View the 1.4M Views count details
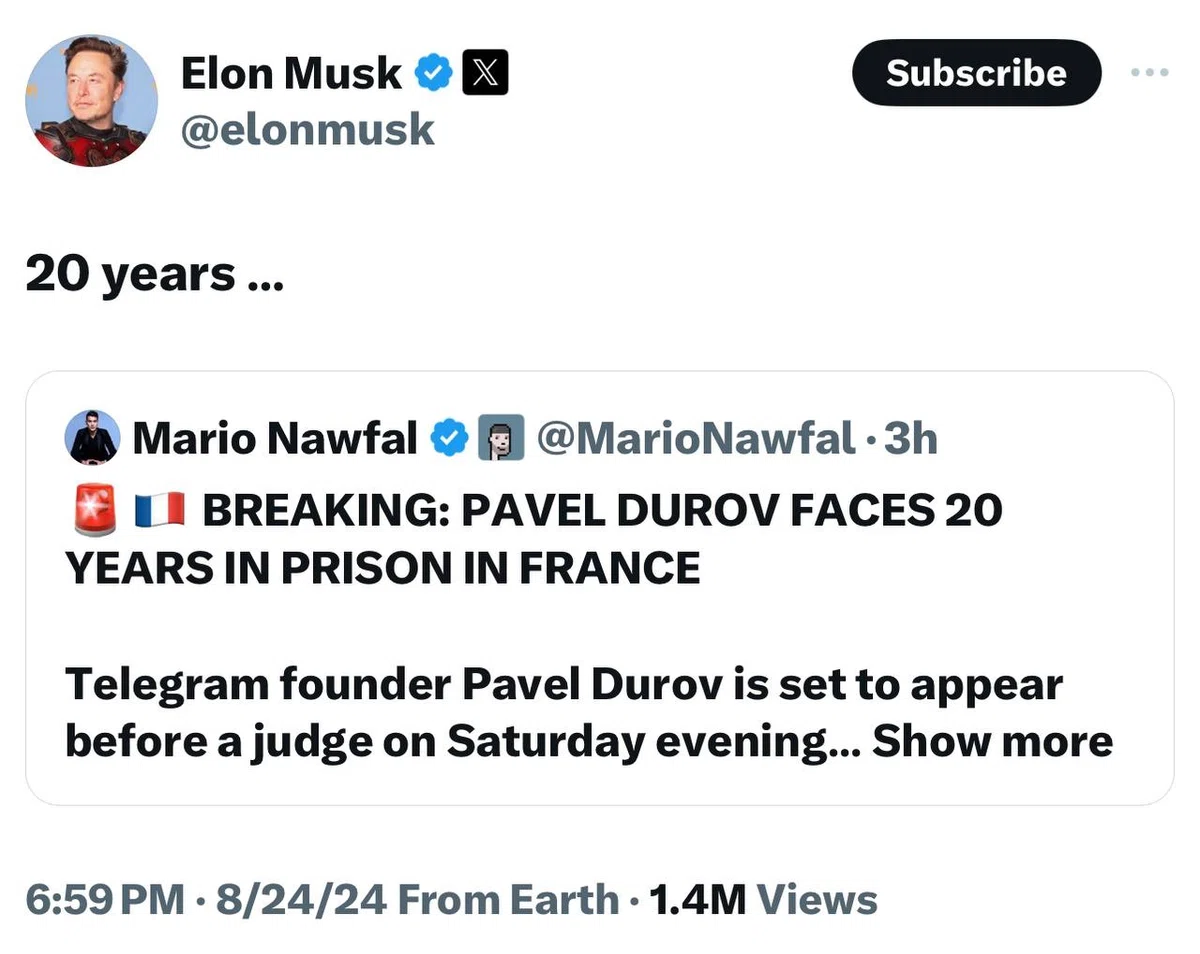Image resolution: width=1200 pixels, height=954 pixels. (763, 900)
